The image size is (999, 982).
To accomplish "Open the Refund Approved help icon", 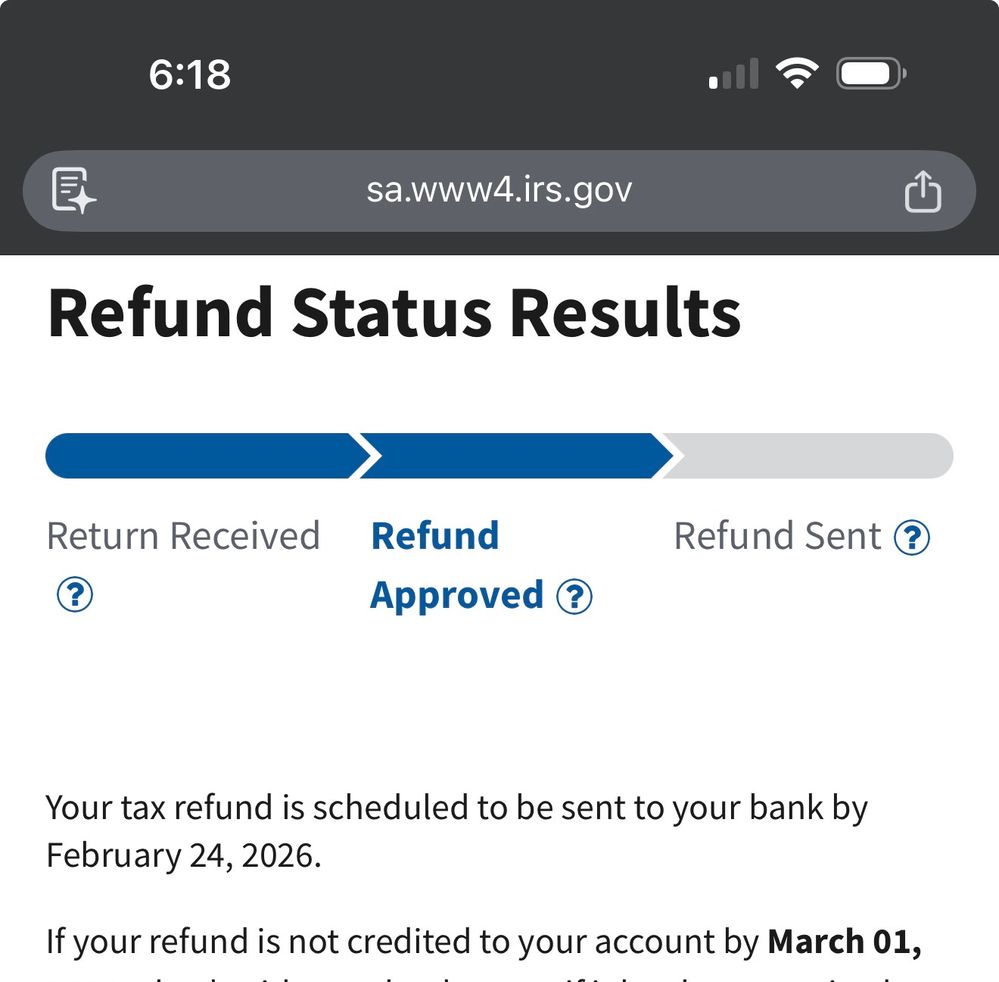I will point(574,597).
